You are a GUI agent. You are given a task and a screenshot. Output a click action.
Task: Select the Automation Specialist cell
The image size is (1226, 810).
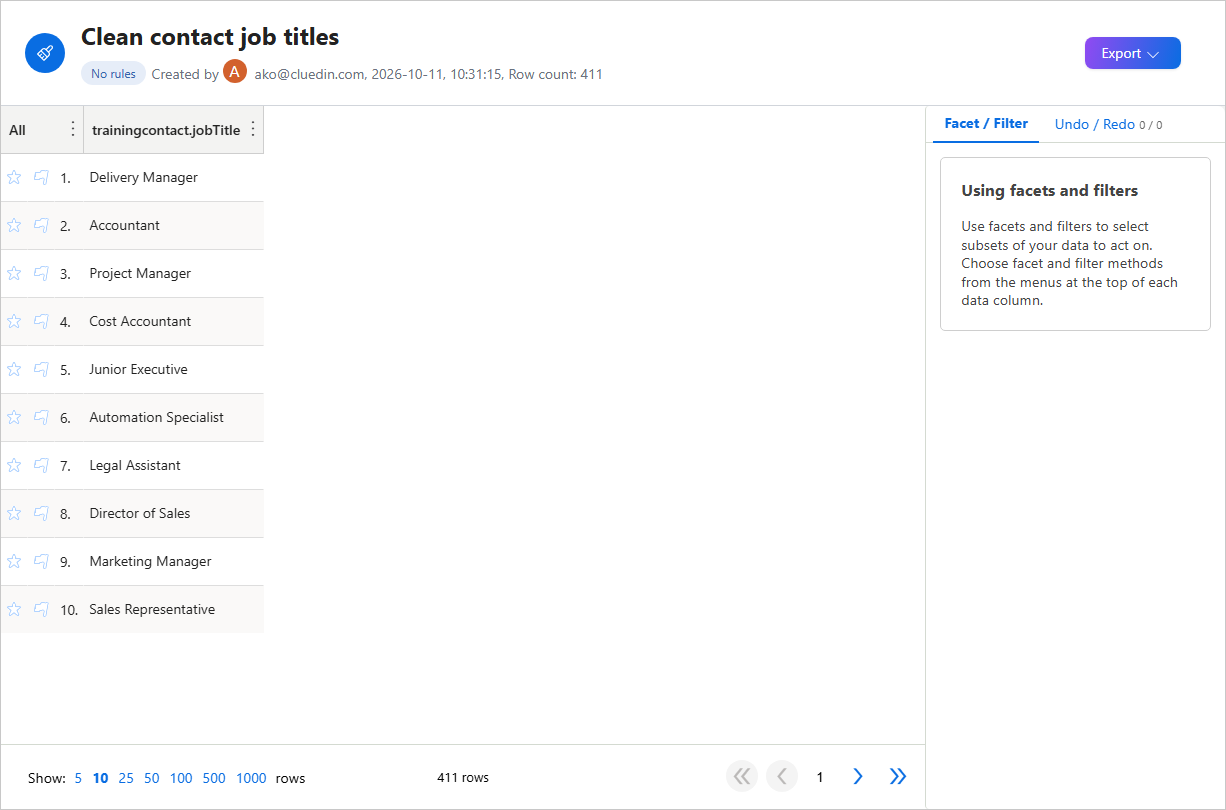click(173, 417)
